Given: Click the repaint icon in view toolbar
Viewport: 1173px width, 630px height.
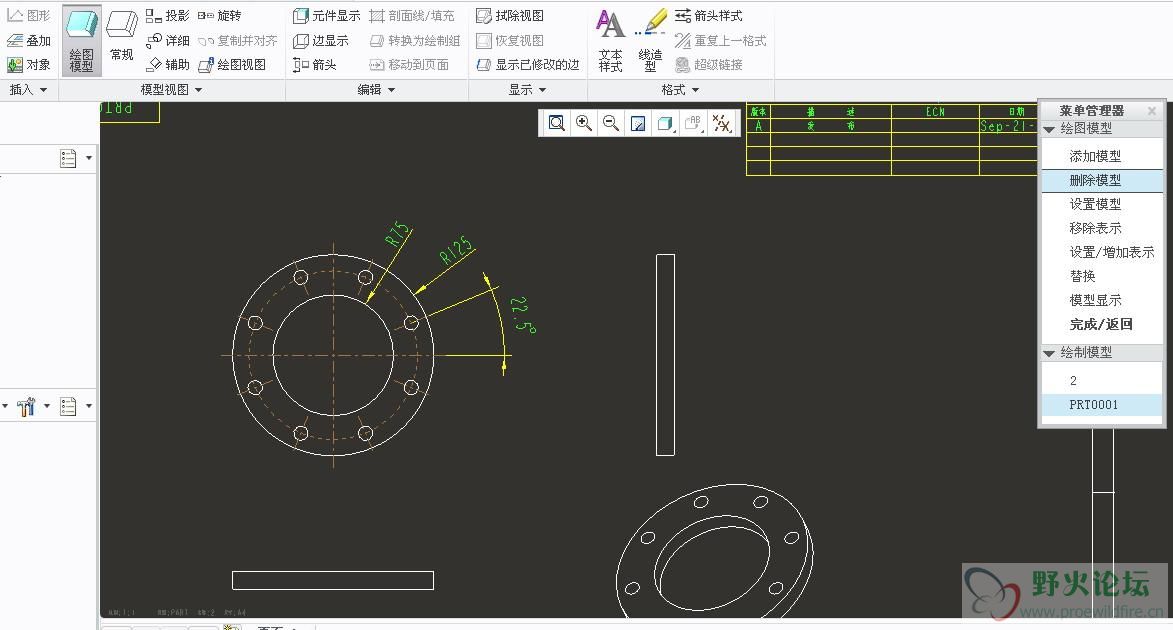Looking at the screenshot, I should [x=638, y=123].
